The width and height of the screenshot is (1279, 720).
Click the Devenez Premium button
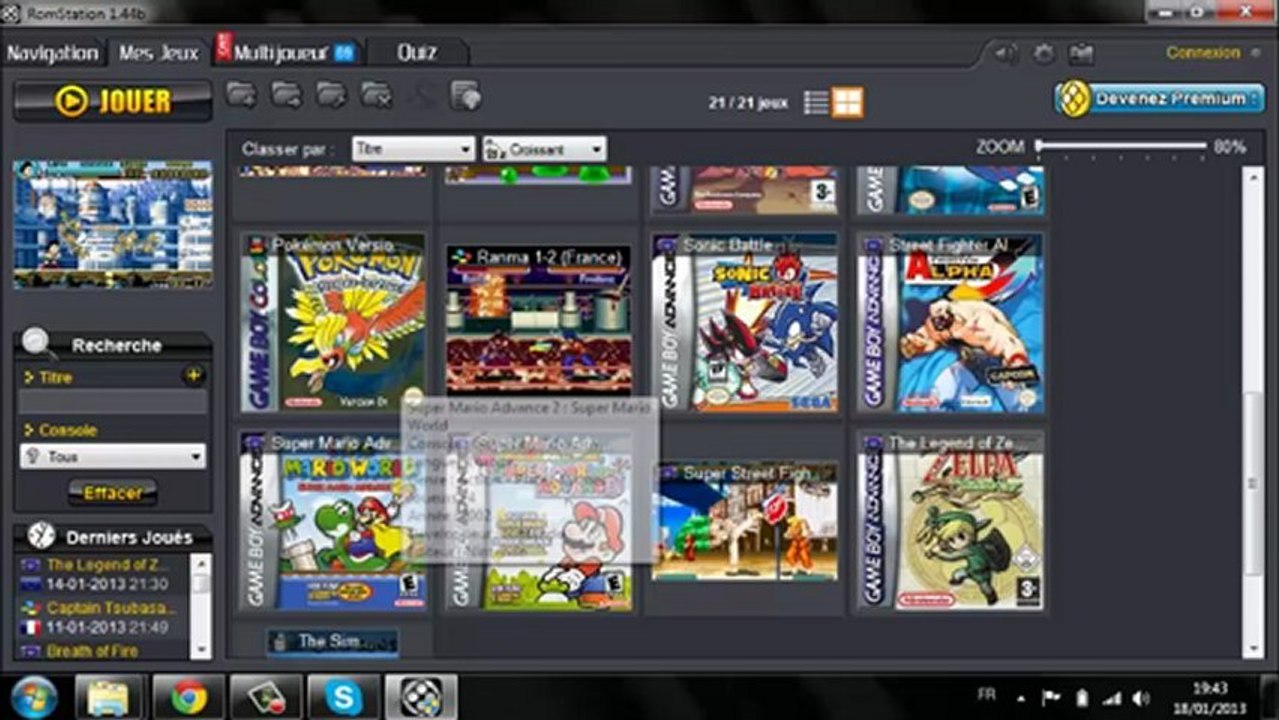click(x=1159, y=98)
